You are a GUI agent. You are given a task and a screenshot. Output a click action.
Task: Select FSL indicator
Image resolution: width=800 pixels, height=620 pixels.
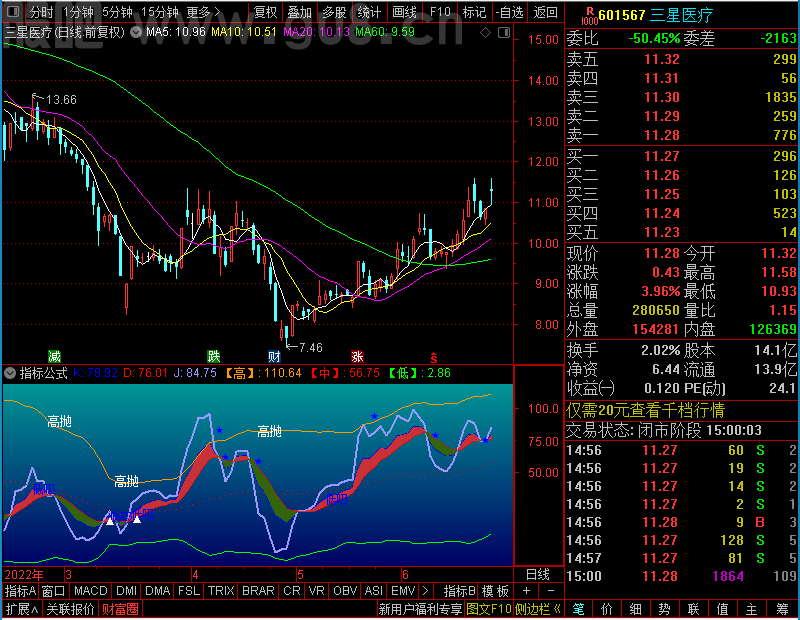[189, 591]
